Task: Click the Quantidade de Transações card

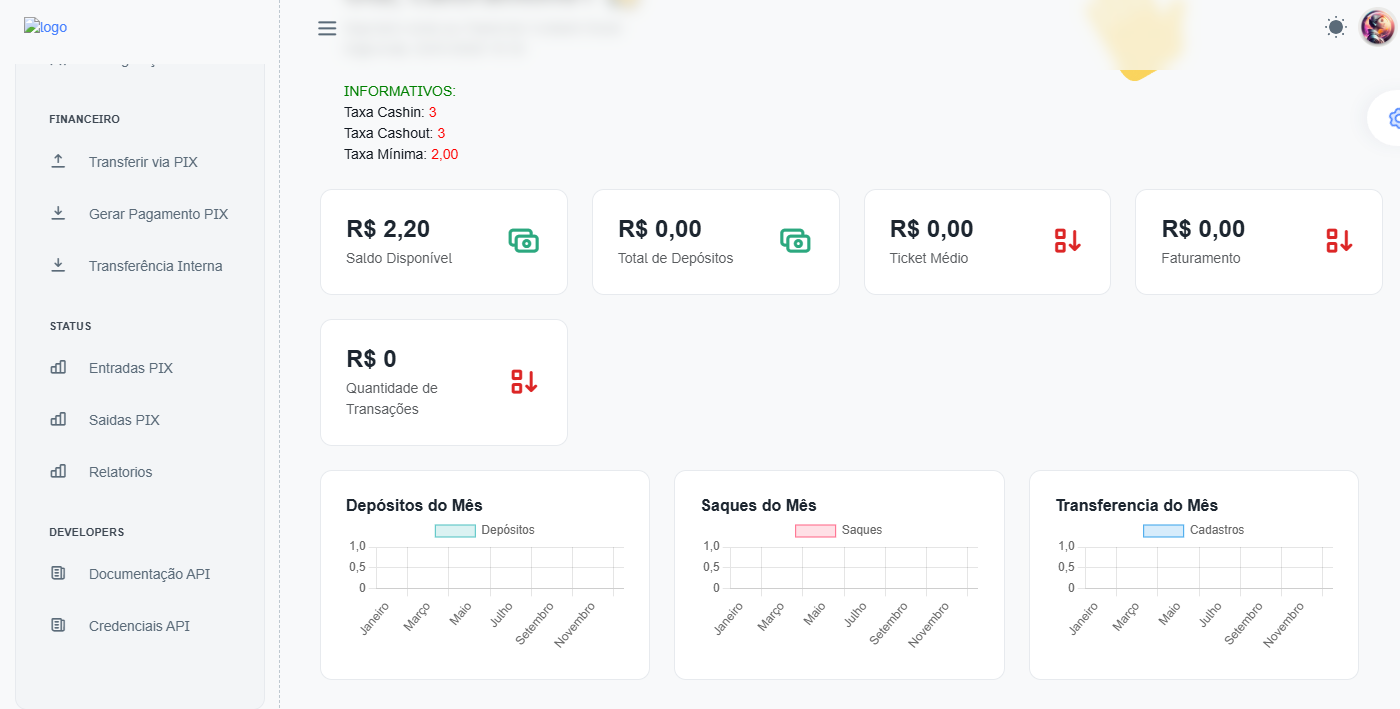Action: tap(443, 382)
